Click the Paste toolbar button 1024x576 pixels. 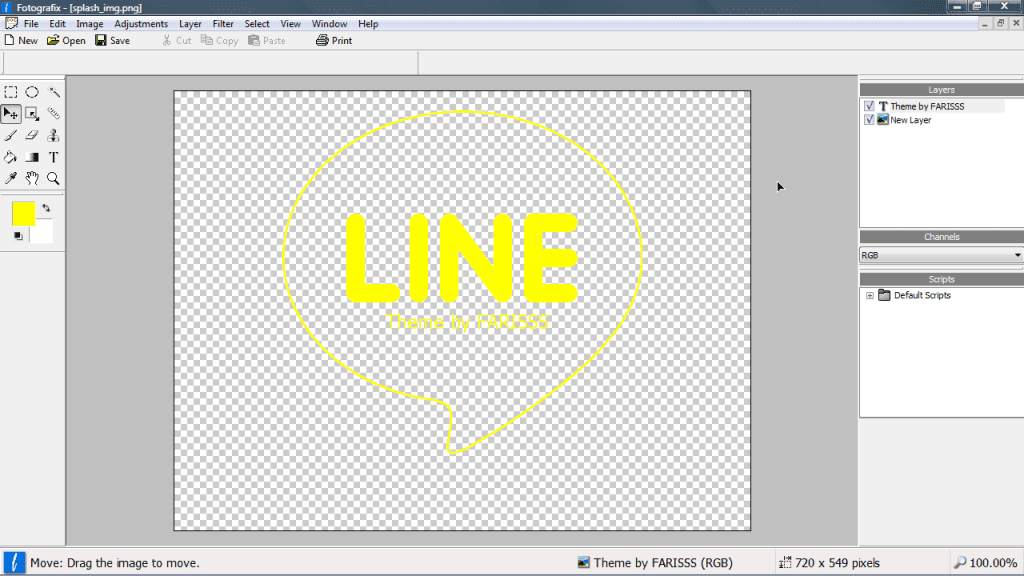tap(266, 40)
